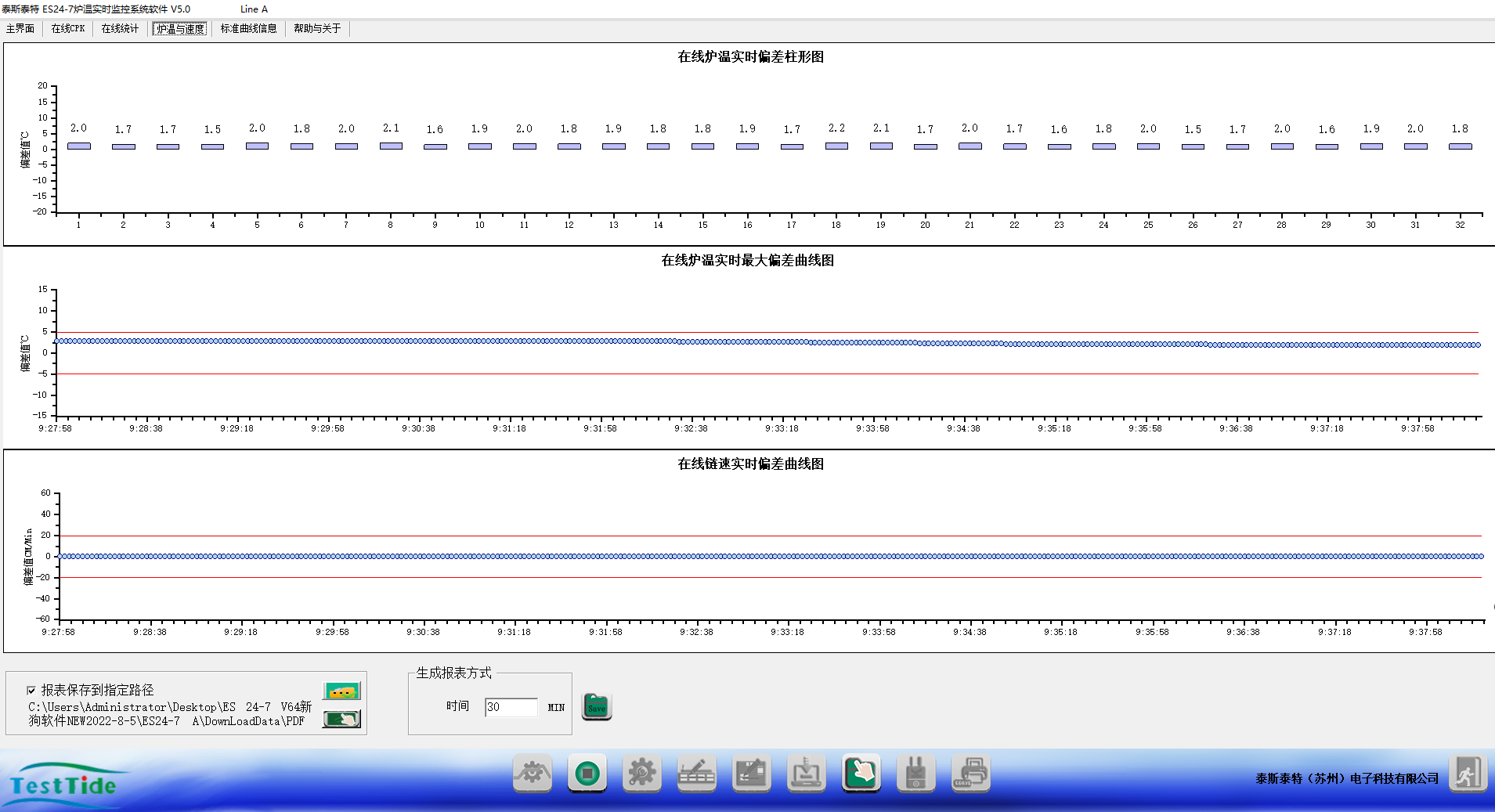Click the data logger device icon
The image size is (1495, 812).
coord(915,774)
